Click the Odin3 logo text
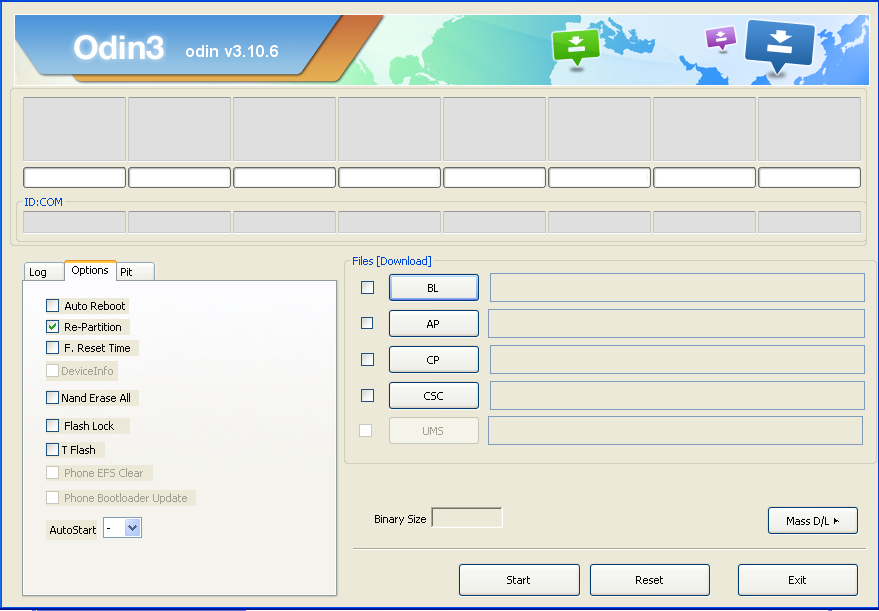The width and height of the screenshot is (879, 611). pyautogui.click(x=119, y=48)
